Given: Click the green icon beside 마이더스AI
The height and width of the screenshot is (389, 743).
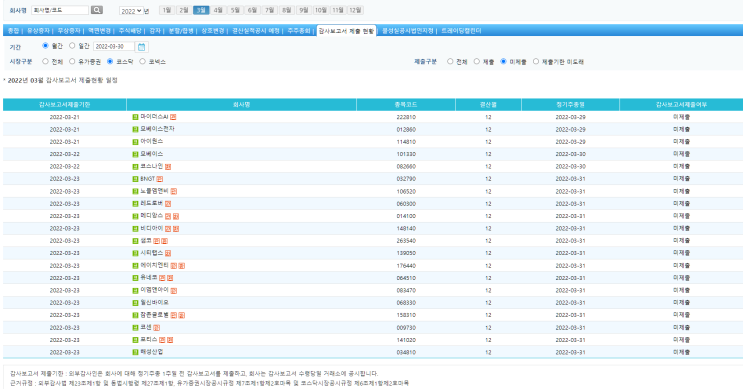Looking at the screenshot, I should click(135, 117).
